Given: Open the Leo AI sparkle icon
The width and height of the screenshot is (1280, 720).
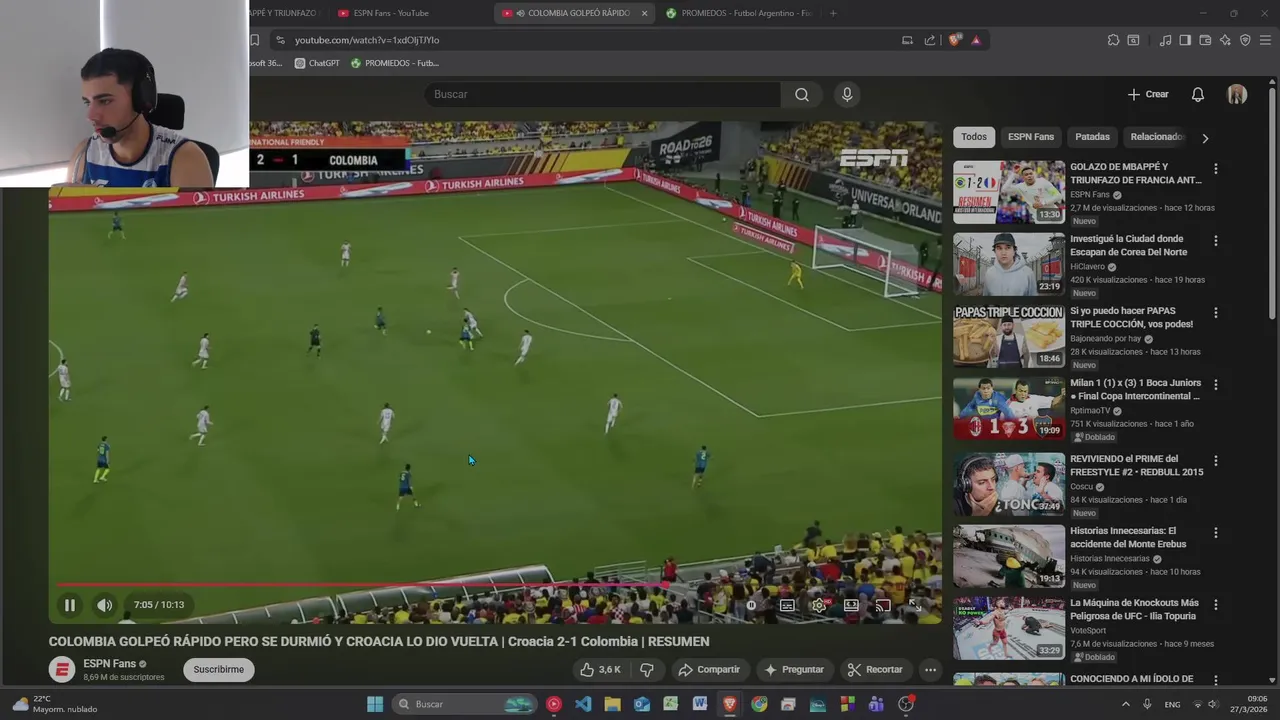Looking at the screenshot, I should [1225, 40].
